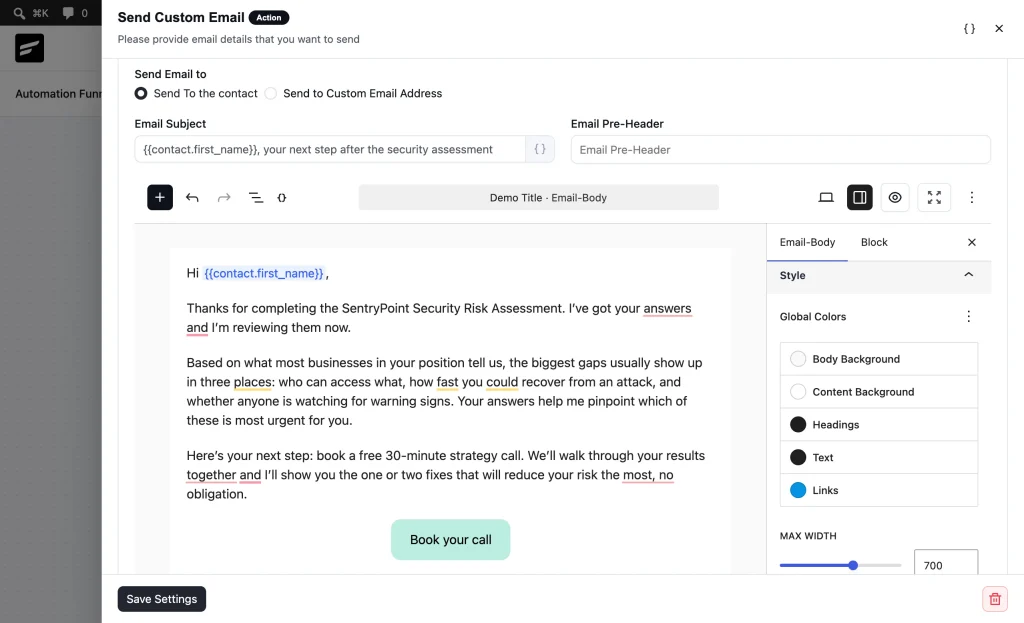
Task: Click paragraph starting 'Thanks for completing'
Action: 439,318
